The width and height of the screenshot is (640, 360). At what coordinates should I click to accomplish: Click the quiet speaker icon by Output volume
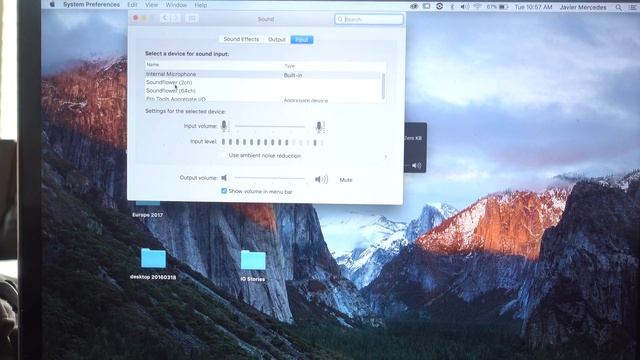click(x=224, y=178)
